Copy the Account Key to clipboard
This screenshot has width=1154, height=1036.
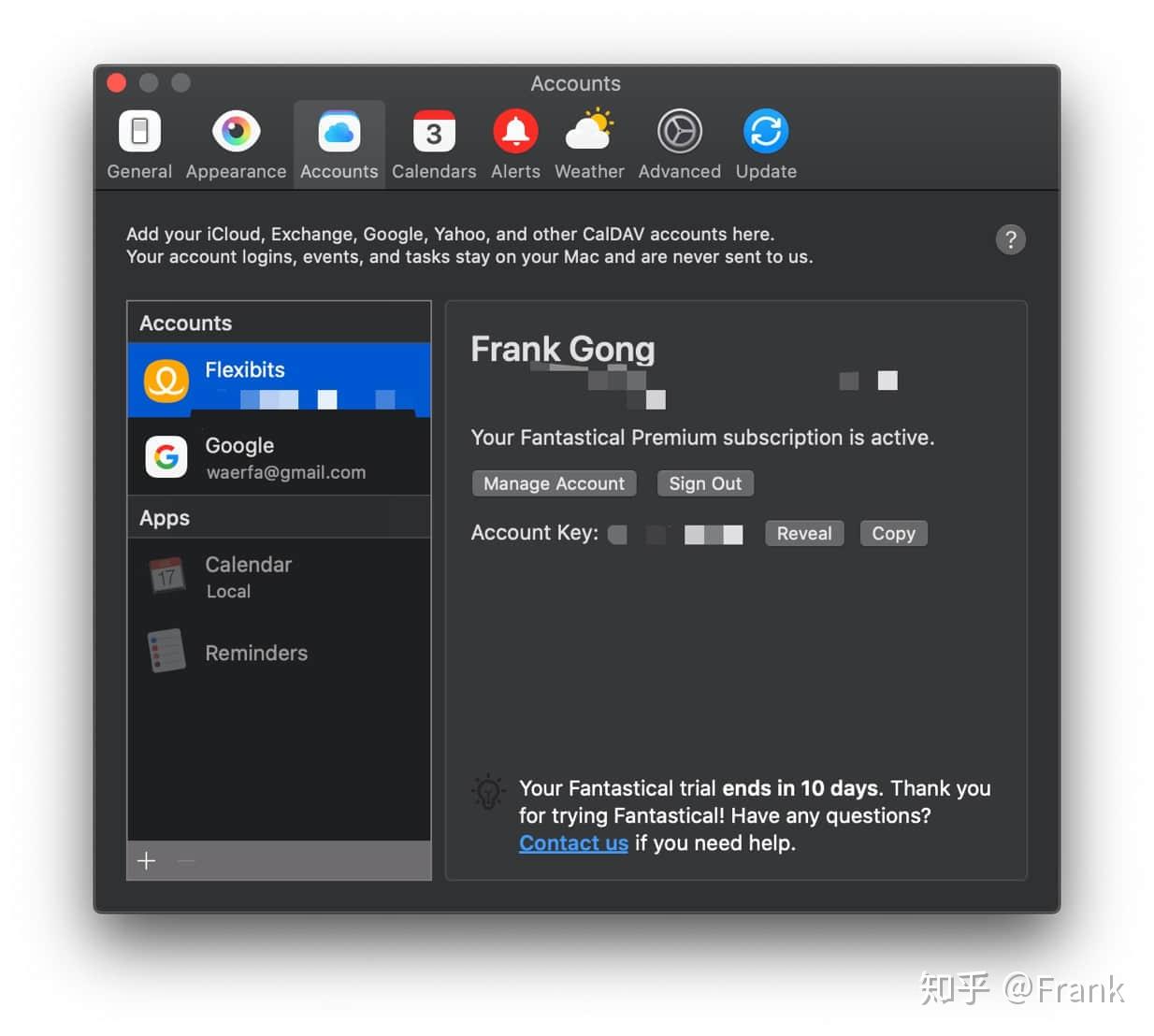893,533
